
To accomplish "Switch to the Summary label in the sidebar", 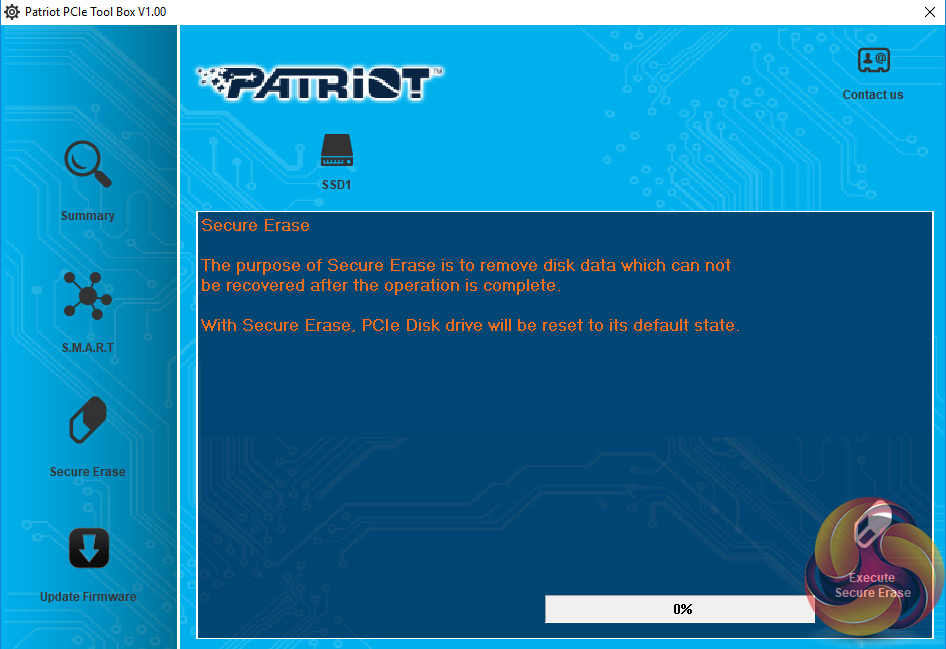I will tap(87, 216).
